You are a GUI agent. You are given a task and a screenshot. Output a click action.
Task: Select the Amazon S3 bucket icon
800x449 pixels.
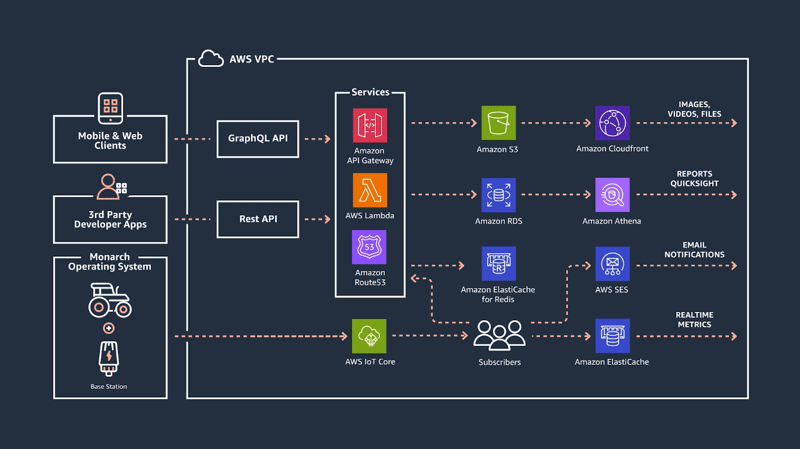click(x=498, y=123)
